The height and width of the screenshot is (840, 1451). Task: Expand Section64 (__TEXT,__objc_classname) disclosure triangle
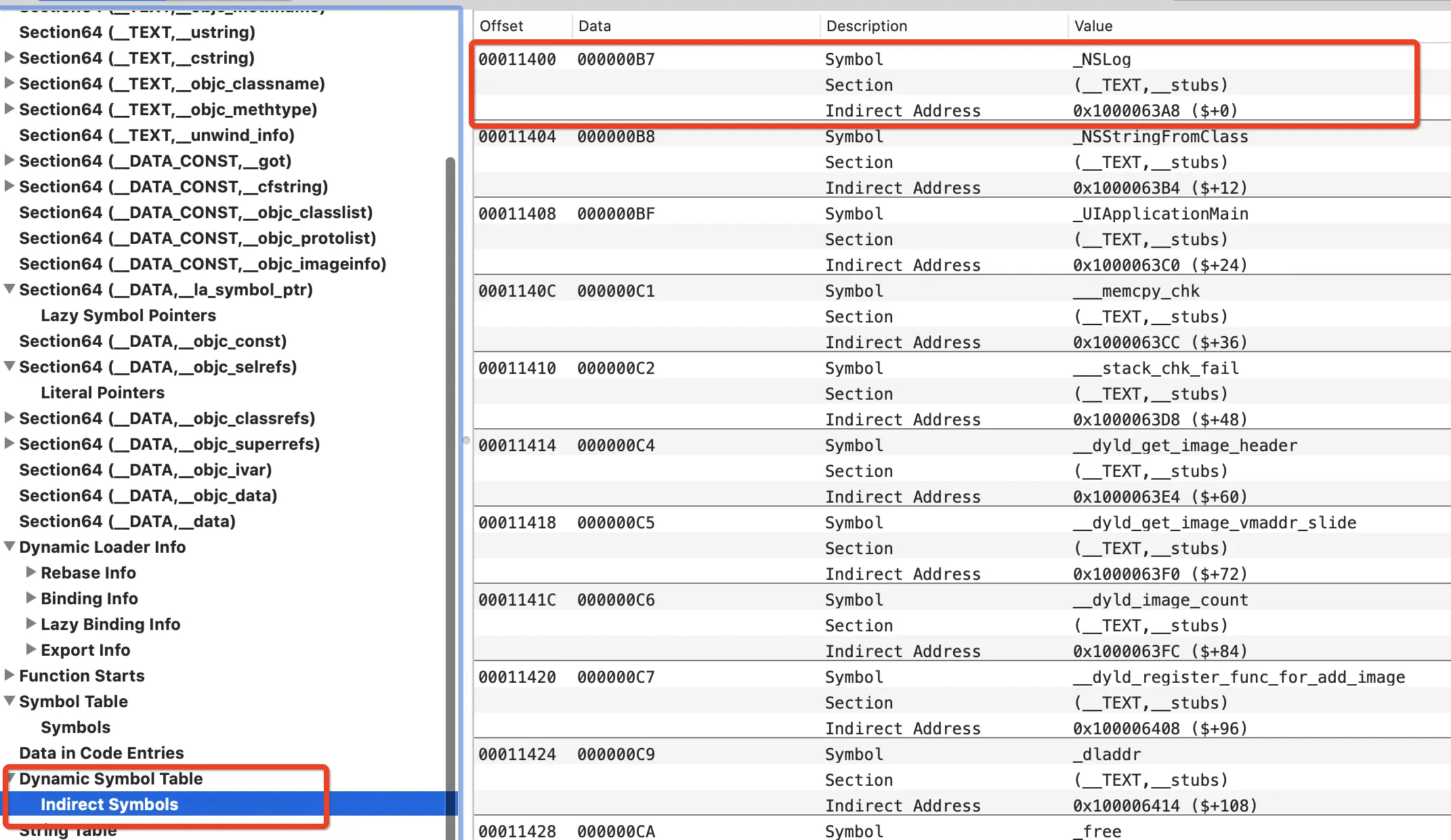click(9, 83)
